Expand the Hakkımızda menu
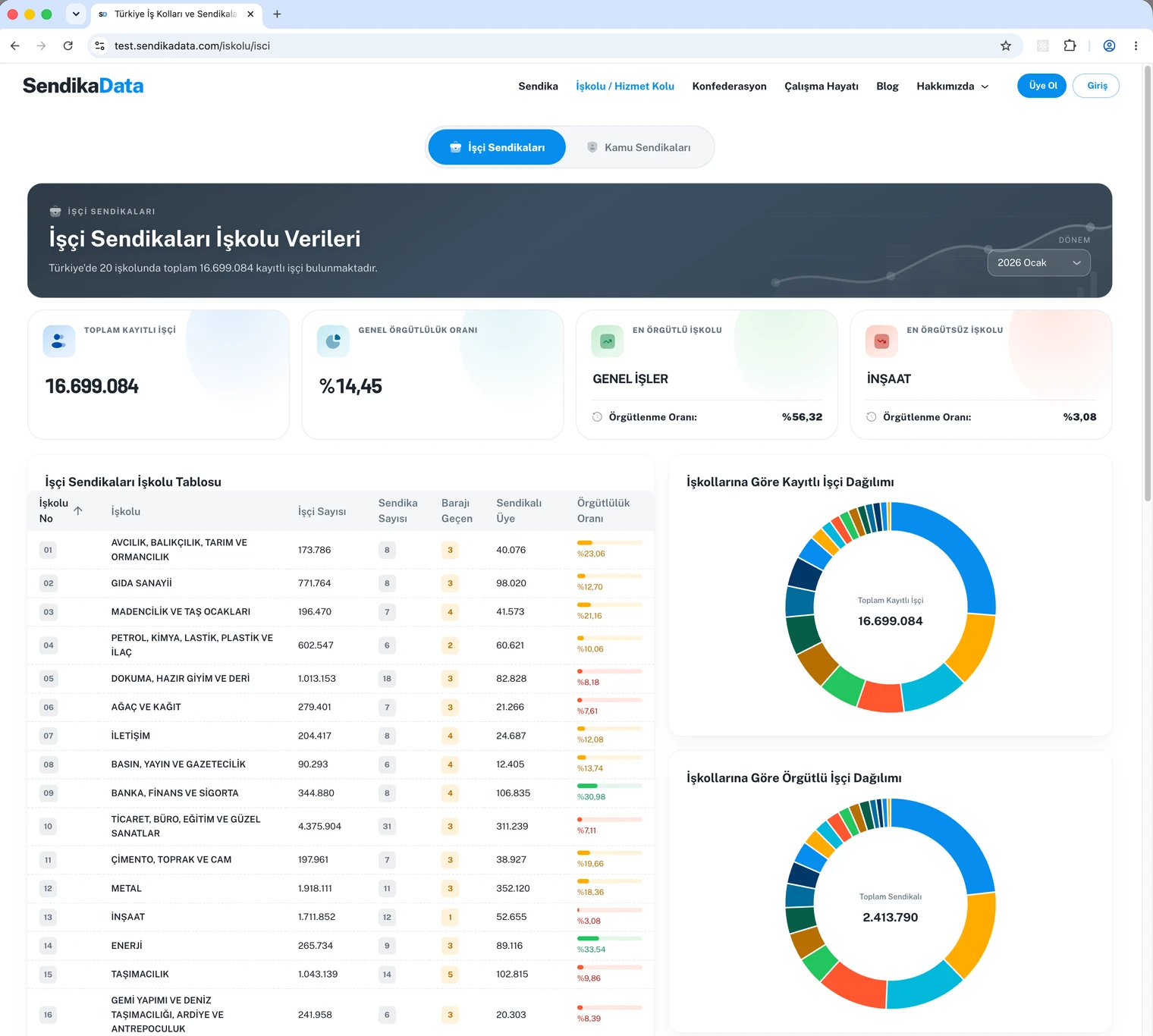The width and height of the screenshot is (1153, 1036). 952,86
